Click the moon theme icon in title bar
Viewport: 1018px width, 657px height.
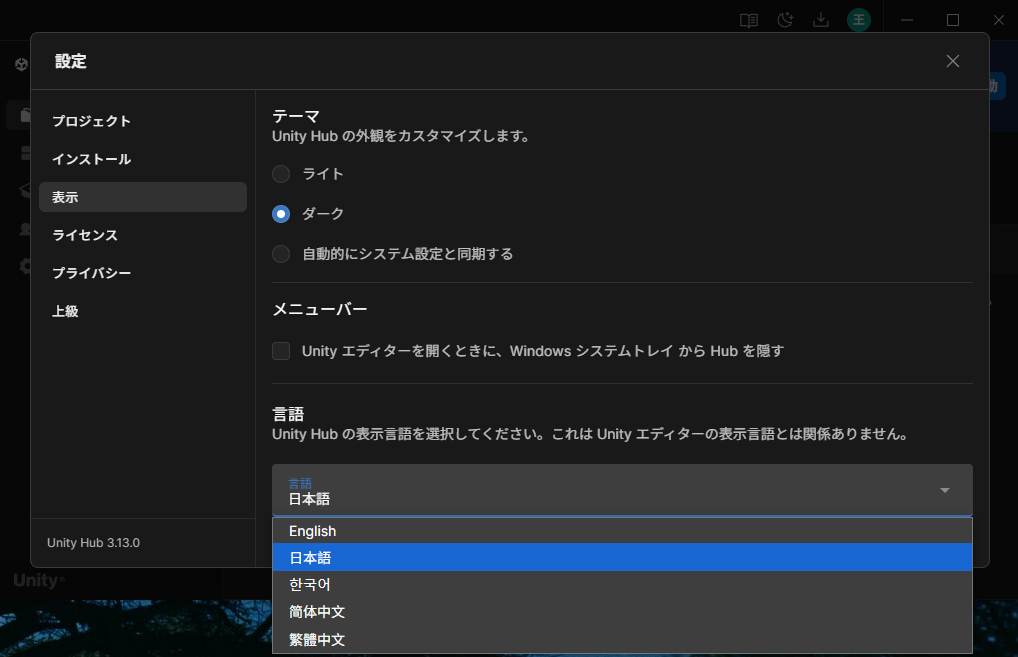[x=785, y=20]
